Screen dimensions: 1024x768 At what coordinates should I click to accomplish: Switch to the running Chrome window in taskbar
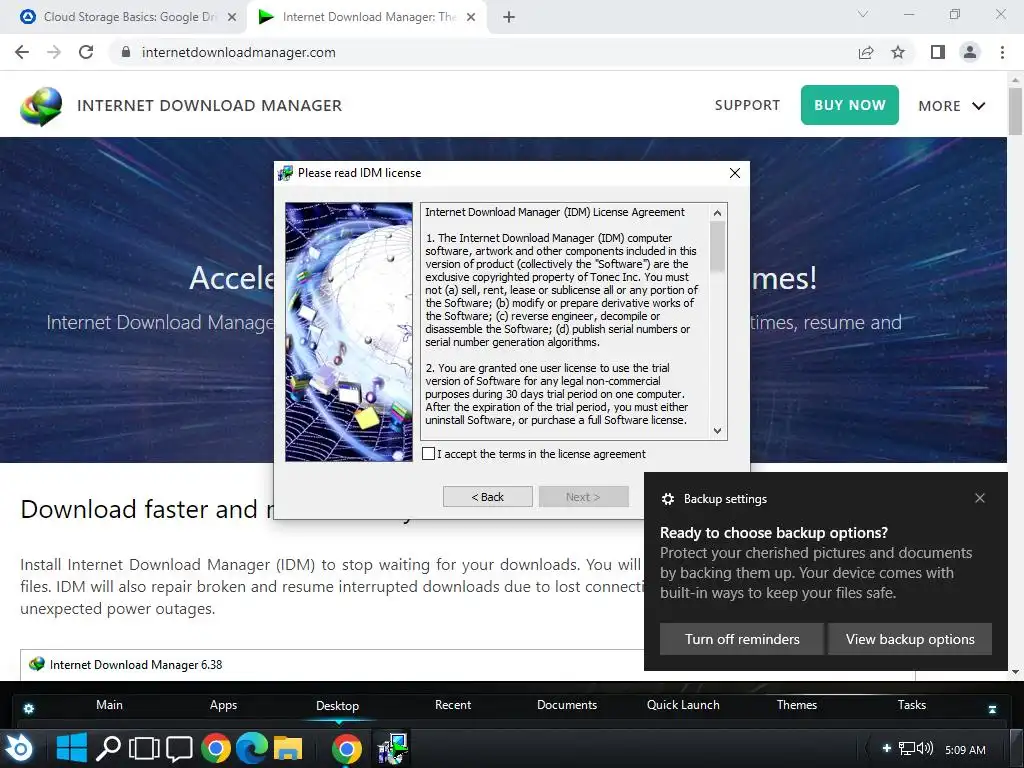[x=346, y=748]
